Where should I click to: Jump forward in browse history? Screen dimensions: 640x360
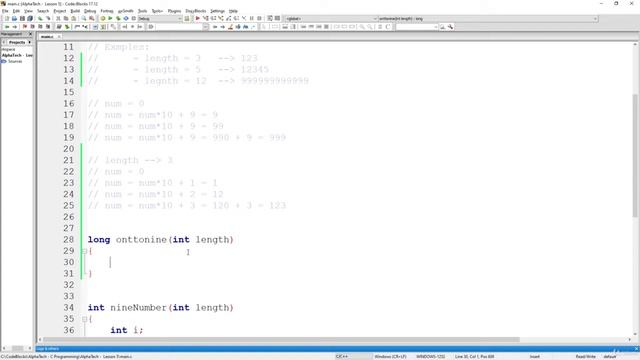[15, 27]
